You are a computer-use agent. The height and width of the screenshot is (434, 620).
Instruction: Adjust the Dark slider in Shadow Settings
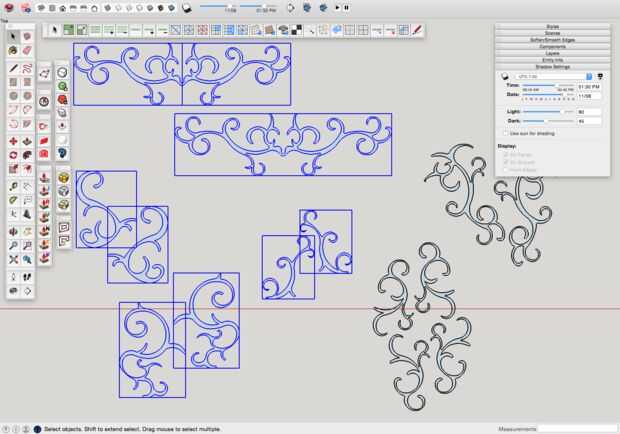point(548,121)
